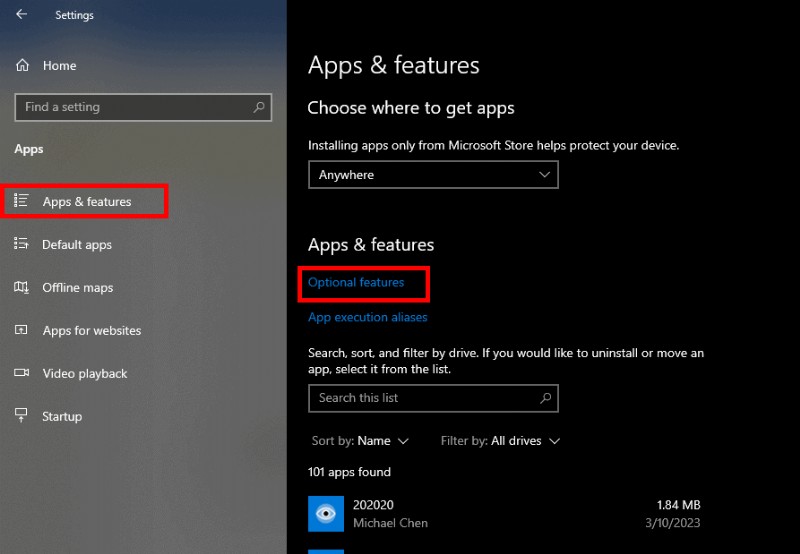Click the Offline maps map icon
The height and width of the screenshot is (554, 800).
[21, 287]
